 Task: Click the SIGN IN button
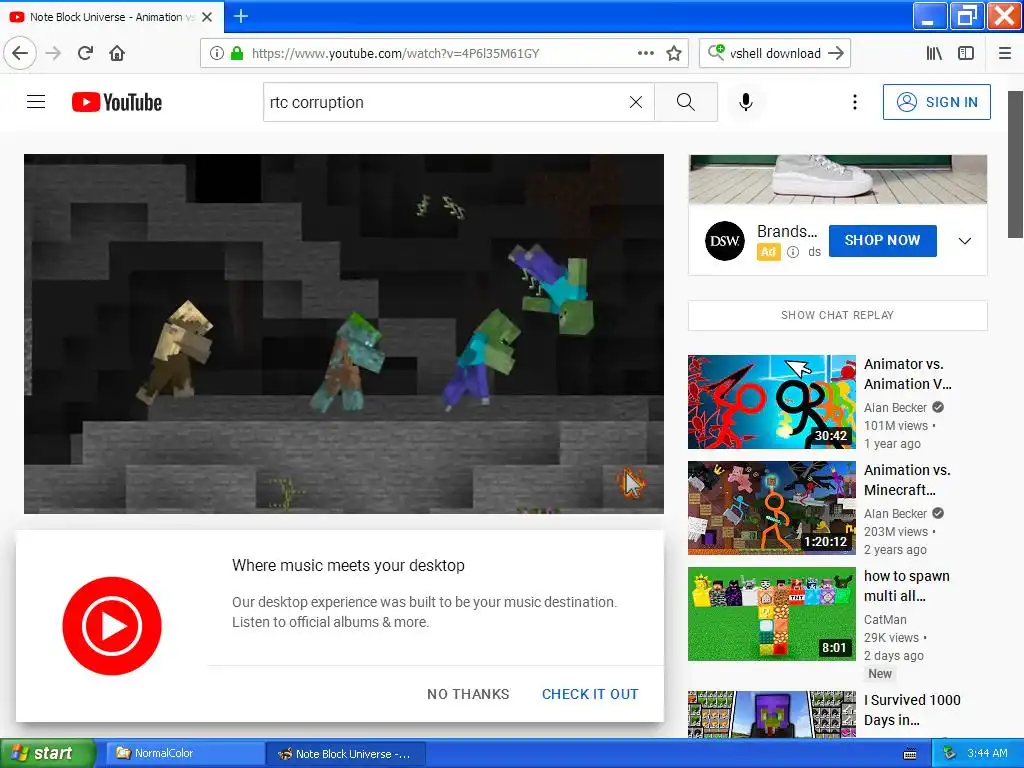pyautogui.click(x=936, y=102)
